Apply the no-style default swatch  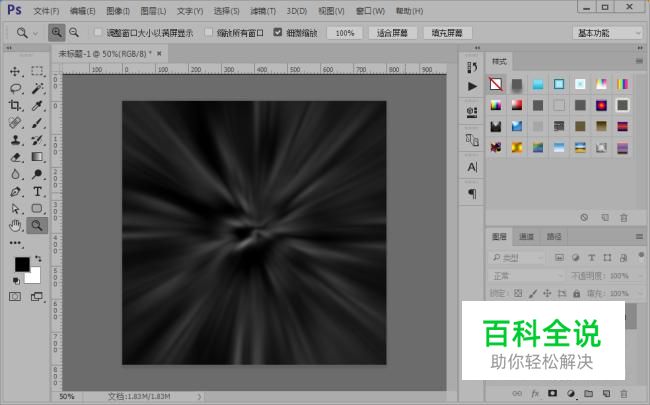point(496,84)
